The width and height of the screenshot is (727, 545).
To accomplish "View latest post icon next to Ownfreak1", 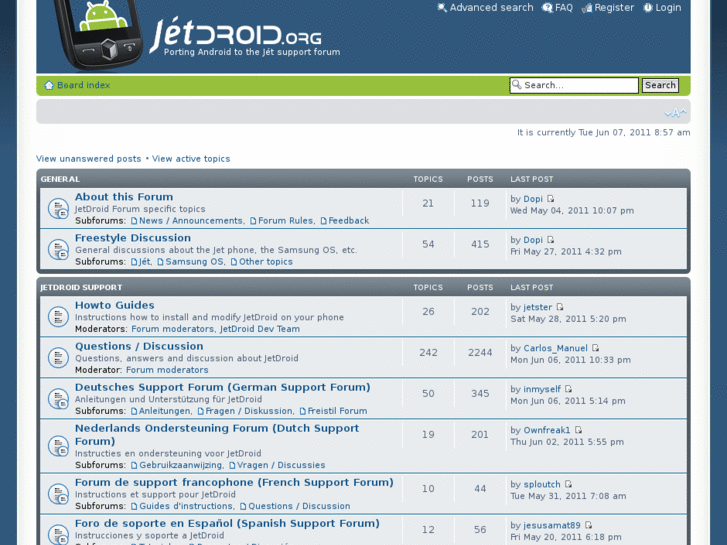I will click(x=578, y=430).
